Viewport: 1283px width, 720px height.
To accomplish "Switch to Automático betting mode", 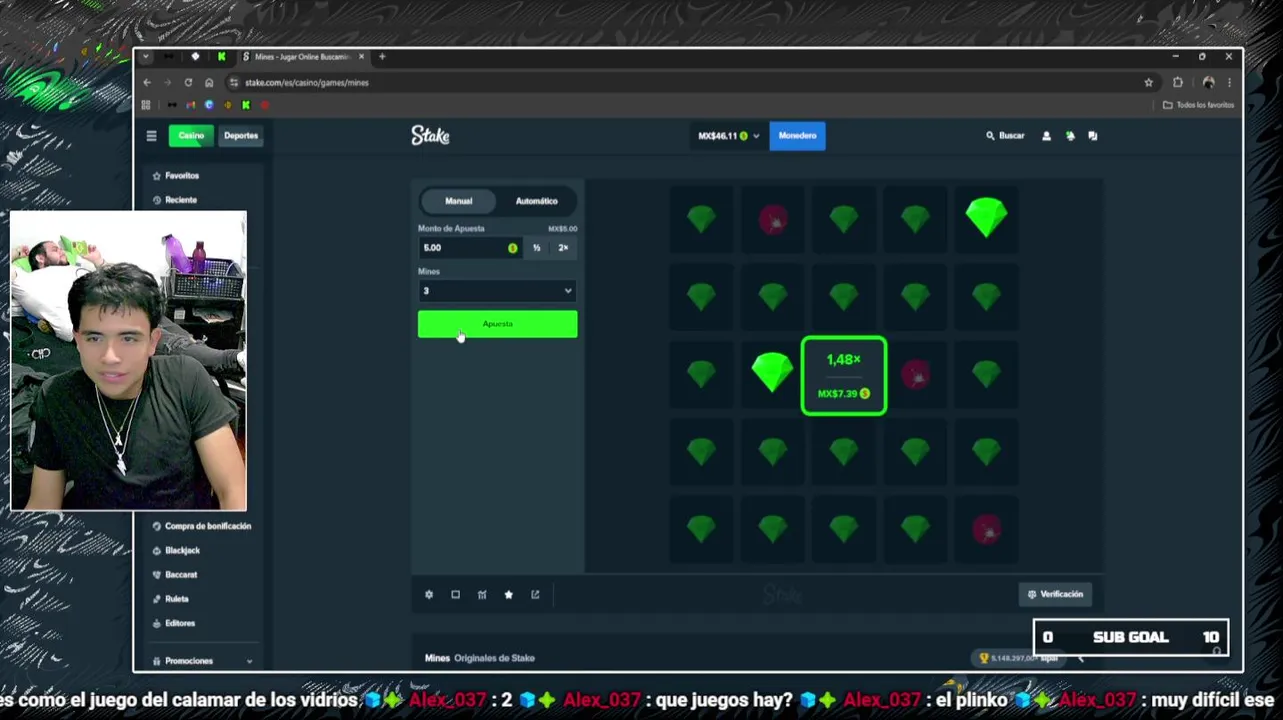I will [537, 201].
